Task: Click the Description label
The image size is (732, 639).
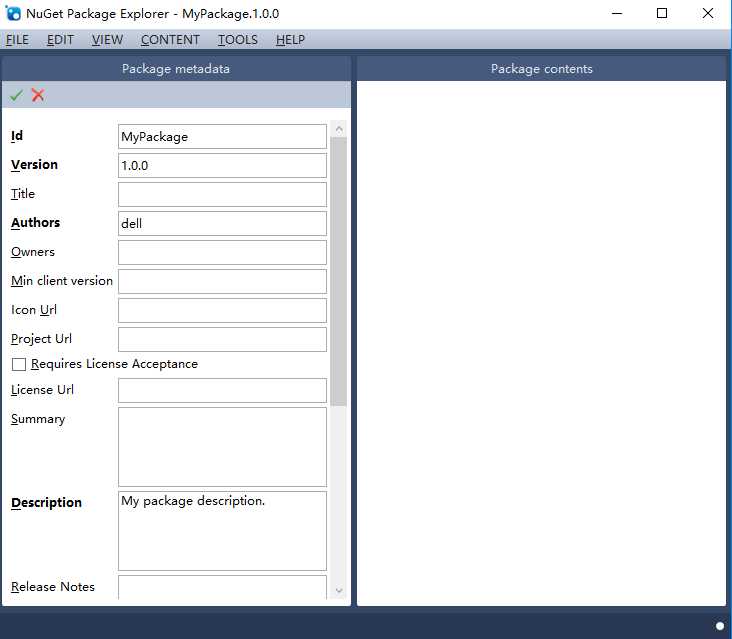Action: click(46, 503)
